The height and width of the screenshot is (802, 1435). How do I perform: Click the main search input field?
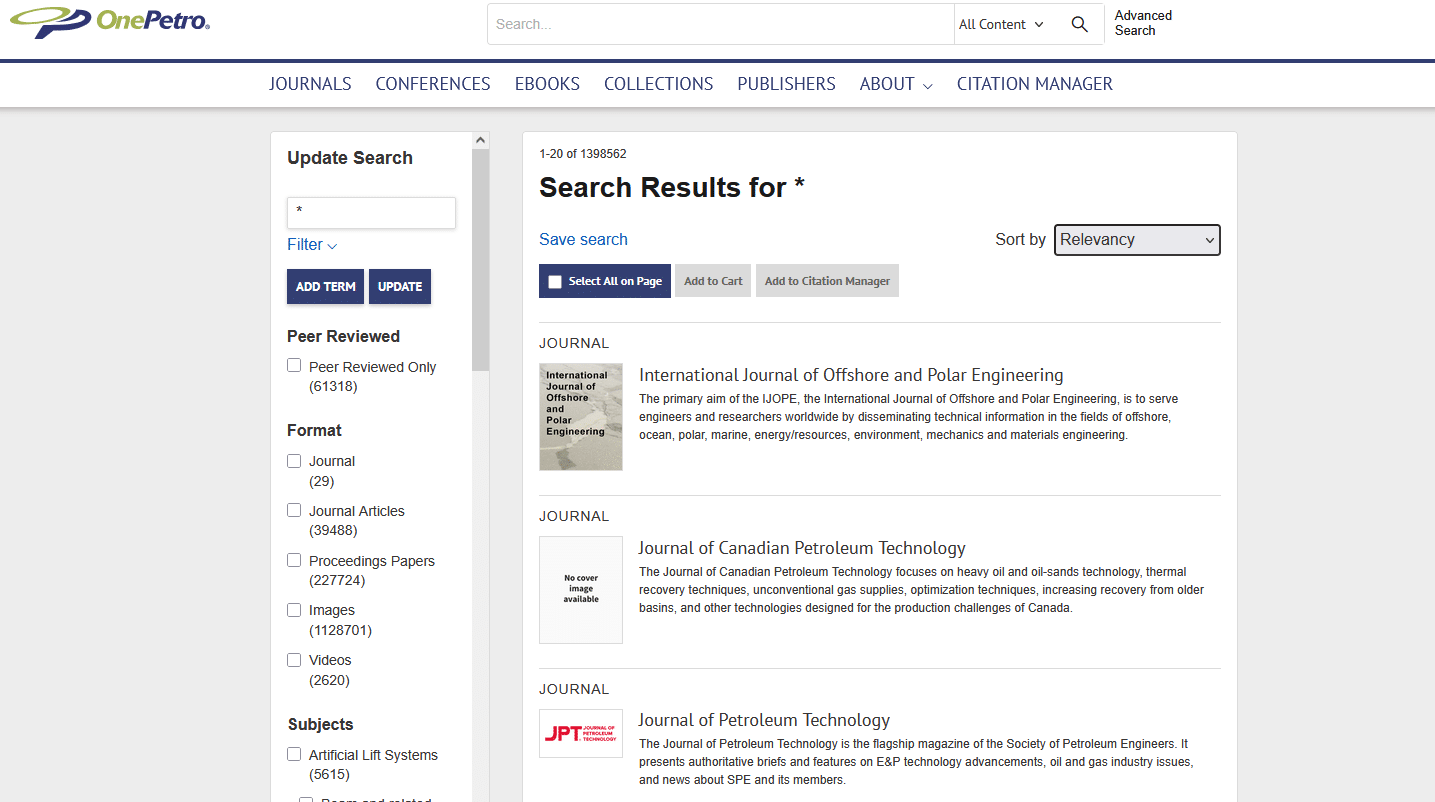720,25
